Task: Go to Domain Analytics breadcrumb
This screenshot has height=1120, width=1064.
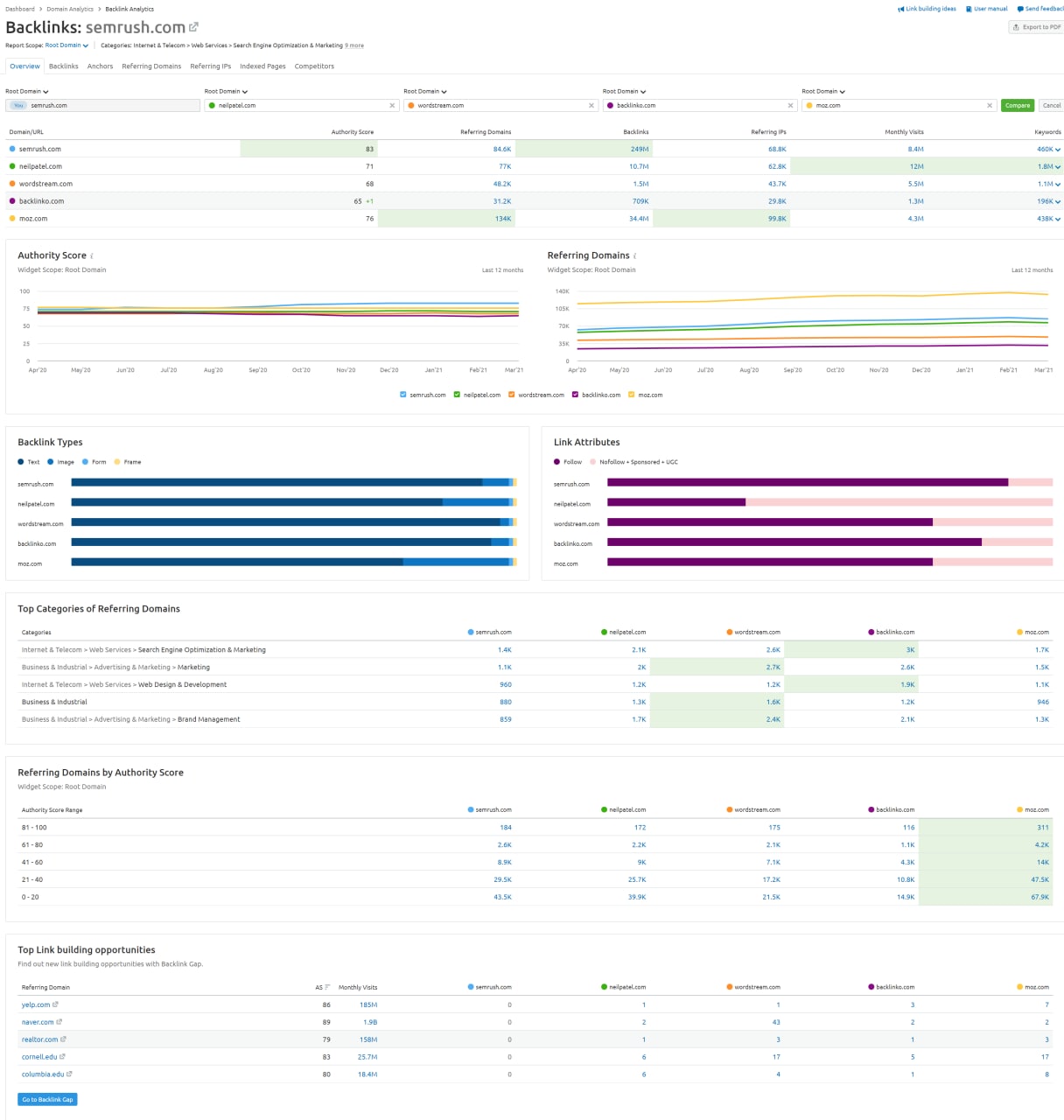Action: pyautogui.click(x=70, y=9)
